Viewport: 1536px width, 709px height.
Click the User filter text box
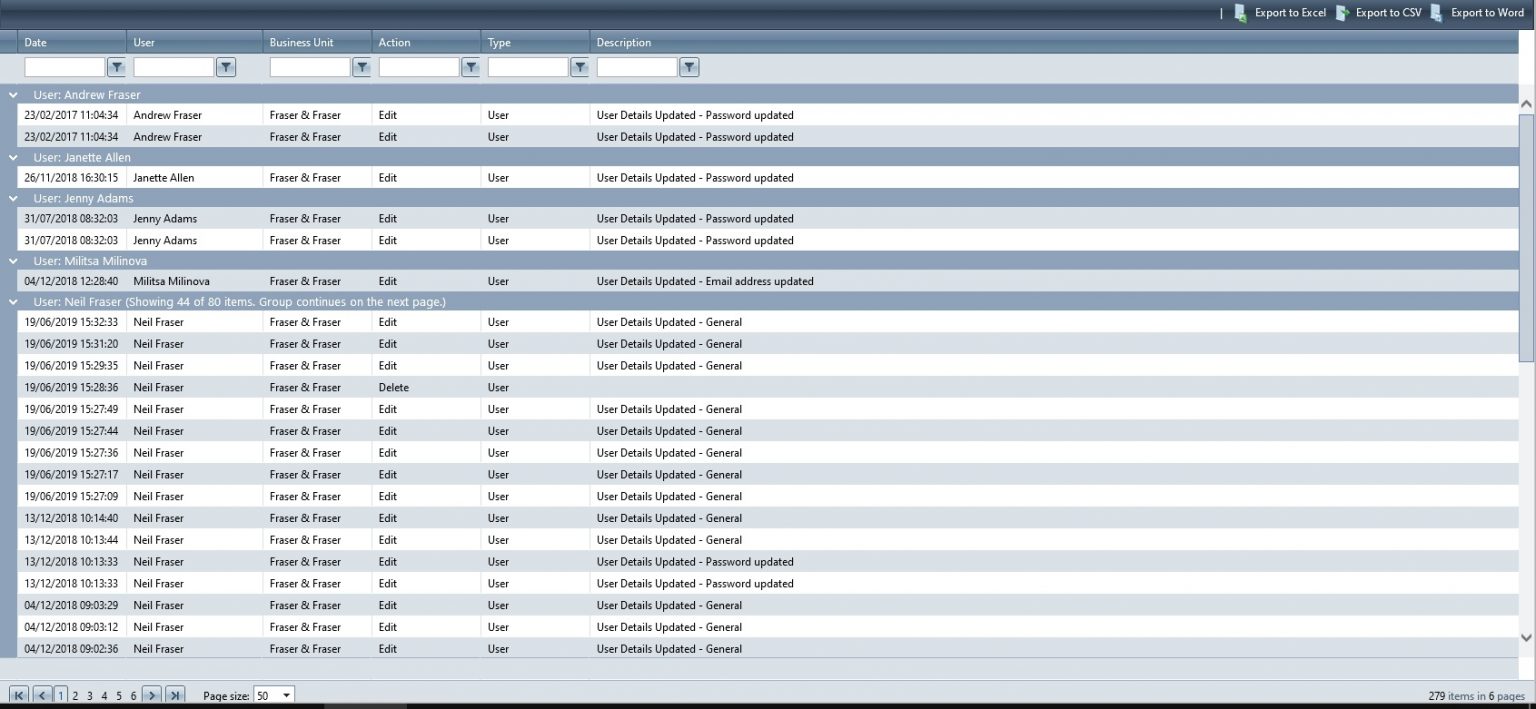174,67
